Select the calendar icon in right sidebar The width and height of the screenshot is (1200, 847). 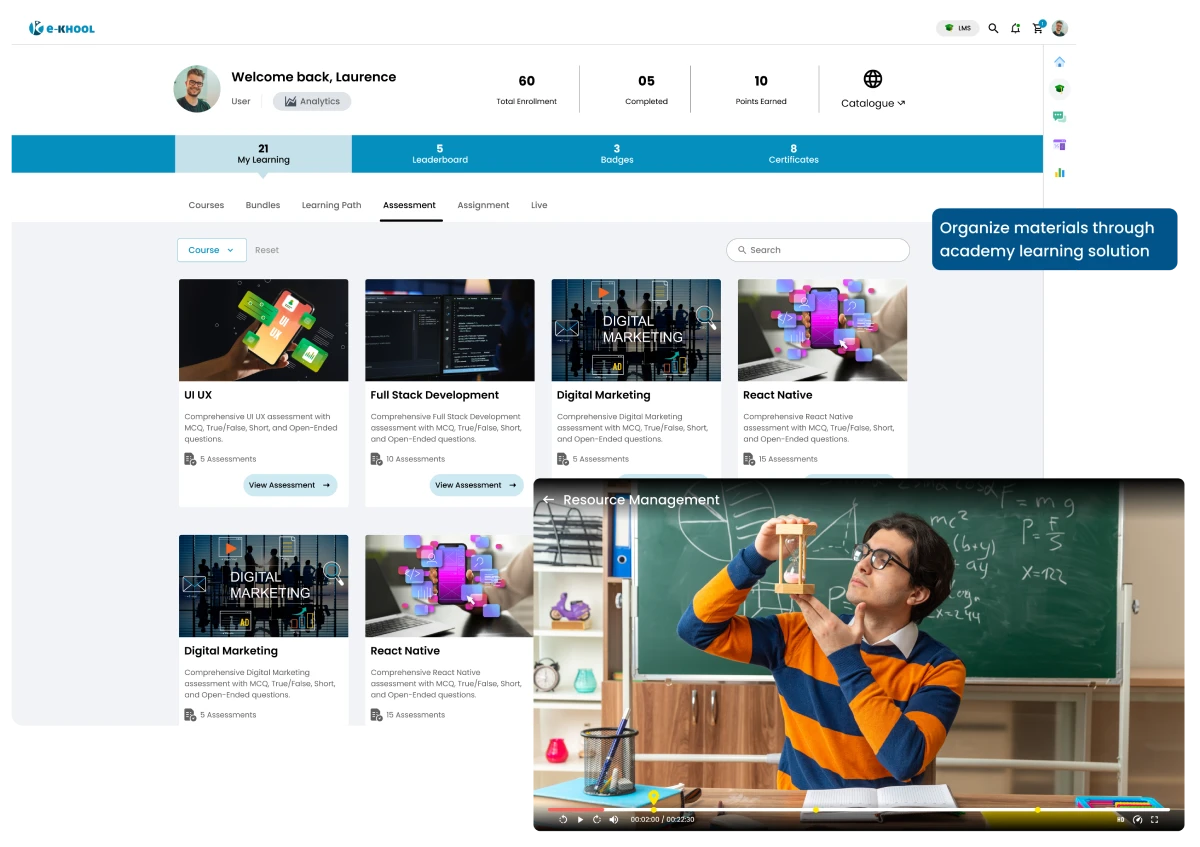point(1060,144)
